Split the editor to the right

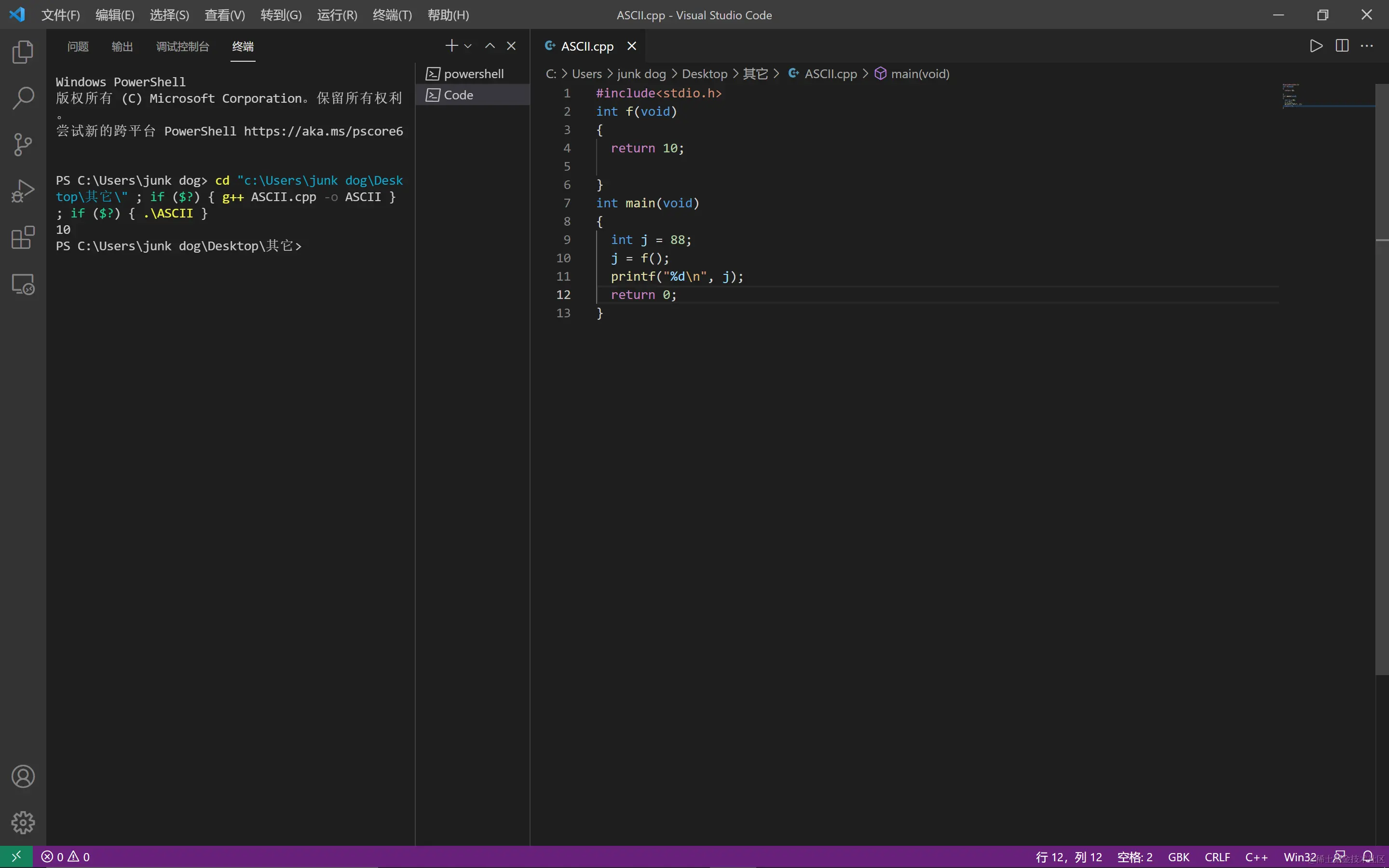point(1342,46)
